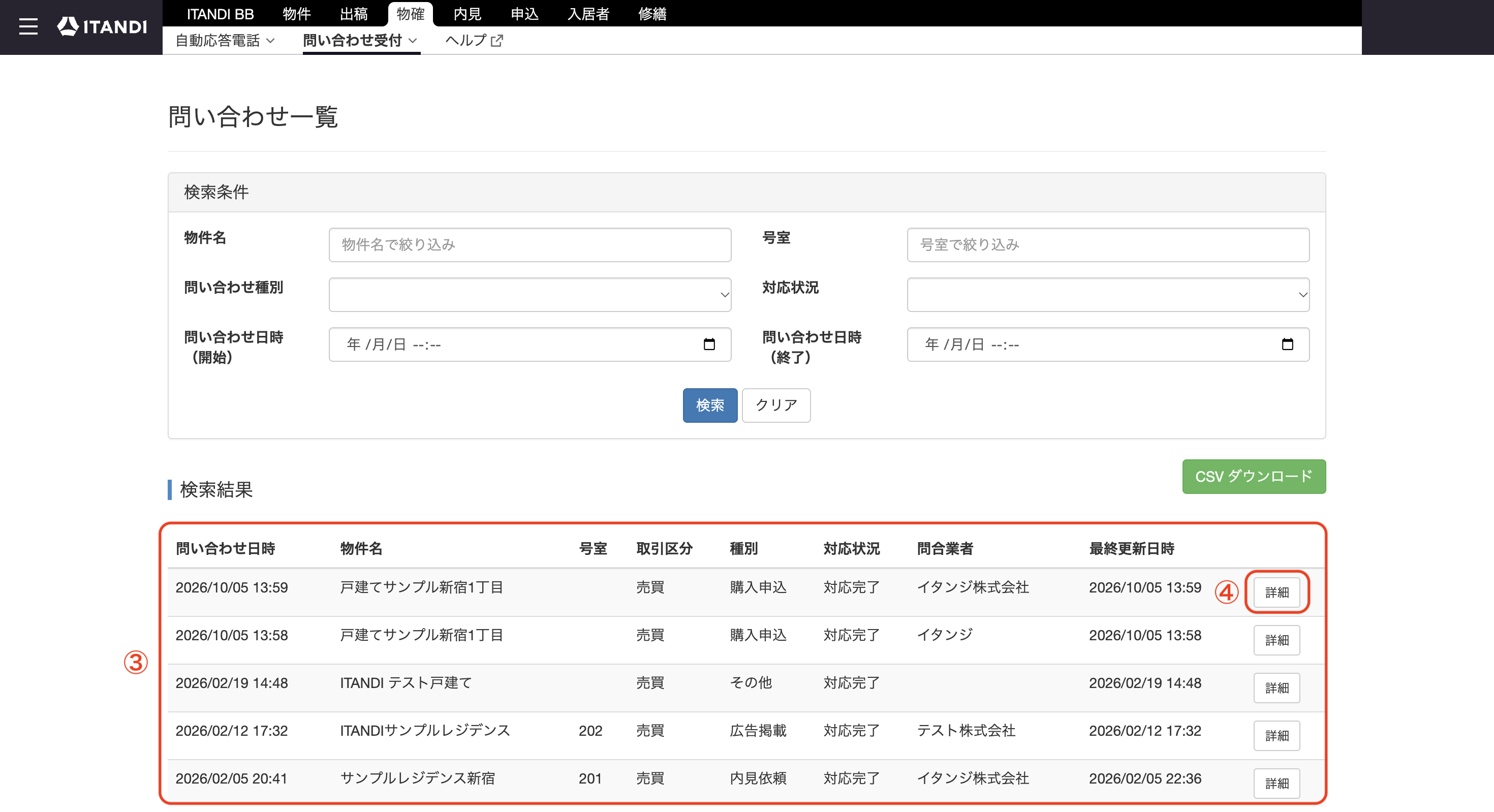Select the 広告掲載 cell
1494x812 pixels.
[x=758, y=731]
